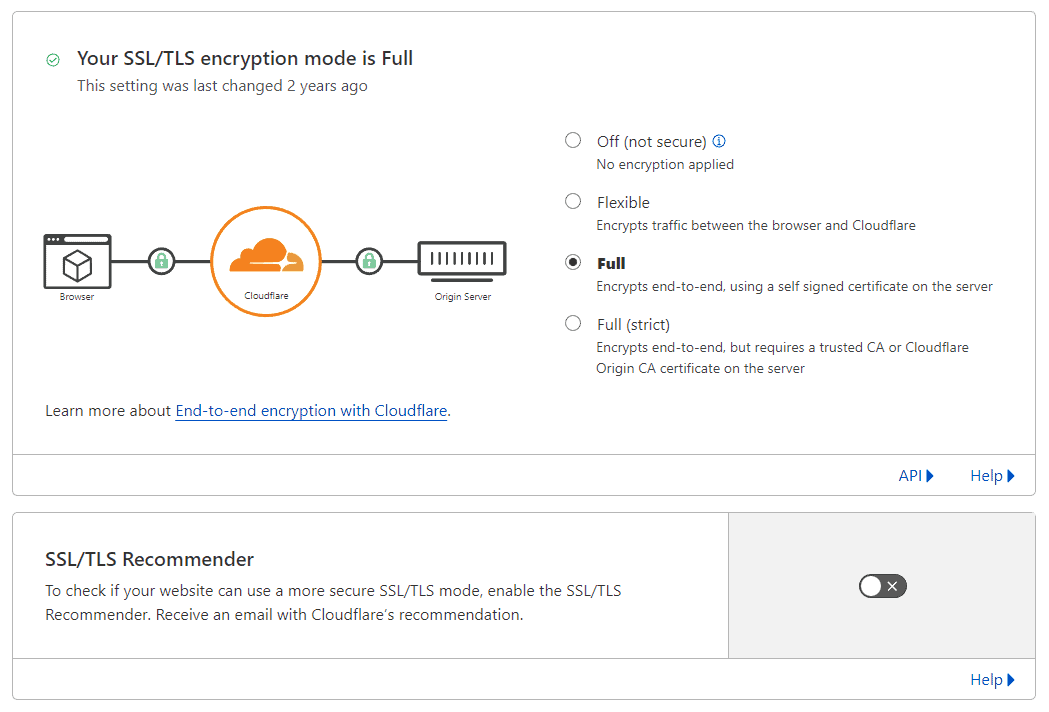The height and width of the screenshot is (712, 1049).
Task: Click the Origin Server icon in diagram
Action: (x=461, y=260)
